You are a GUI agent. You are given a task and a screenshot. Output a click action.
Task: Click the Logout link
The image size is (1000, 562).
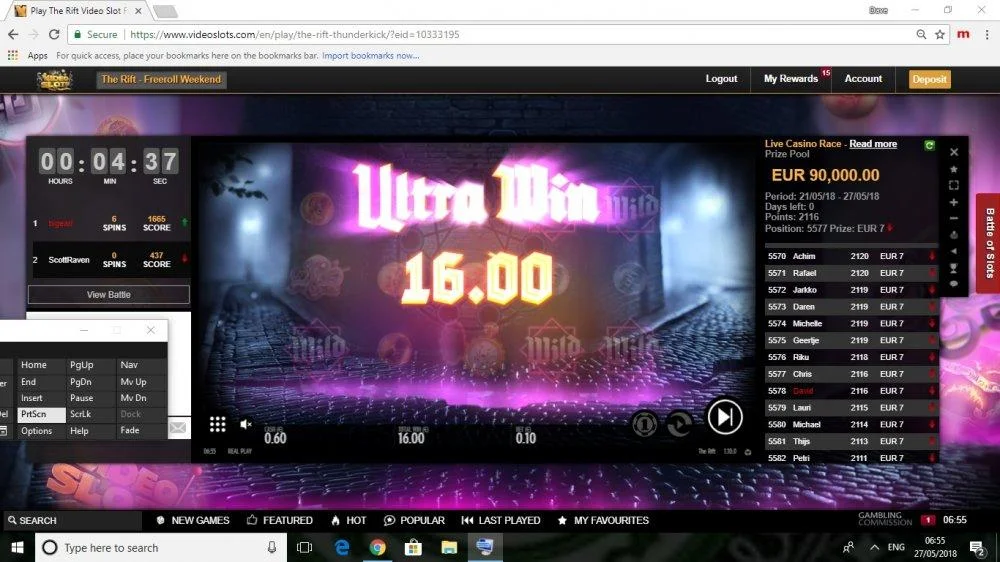click(721, 78)
